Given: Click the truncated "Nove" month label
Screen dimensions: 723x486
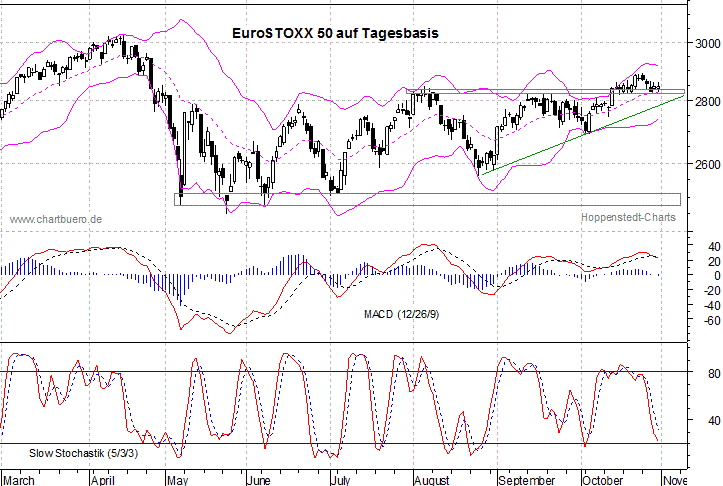Looking at the screenshot, I should point(676,480).
